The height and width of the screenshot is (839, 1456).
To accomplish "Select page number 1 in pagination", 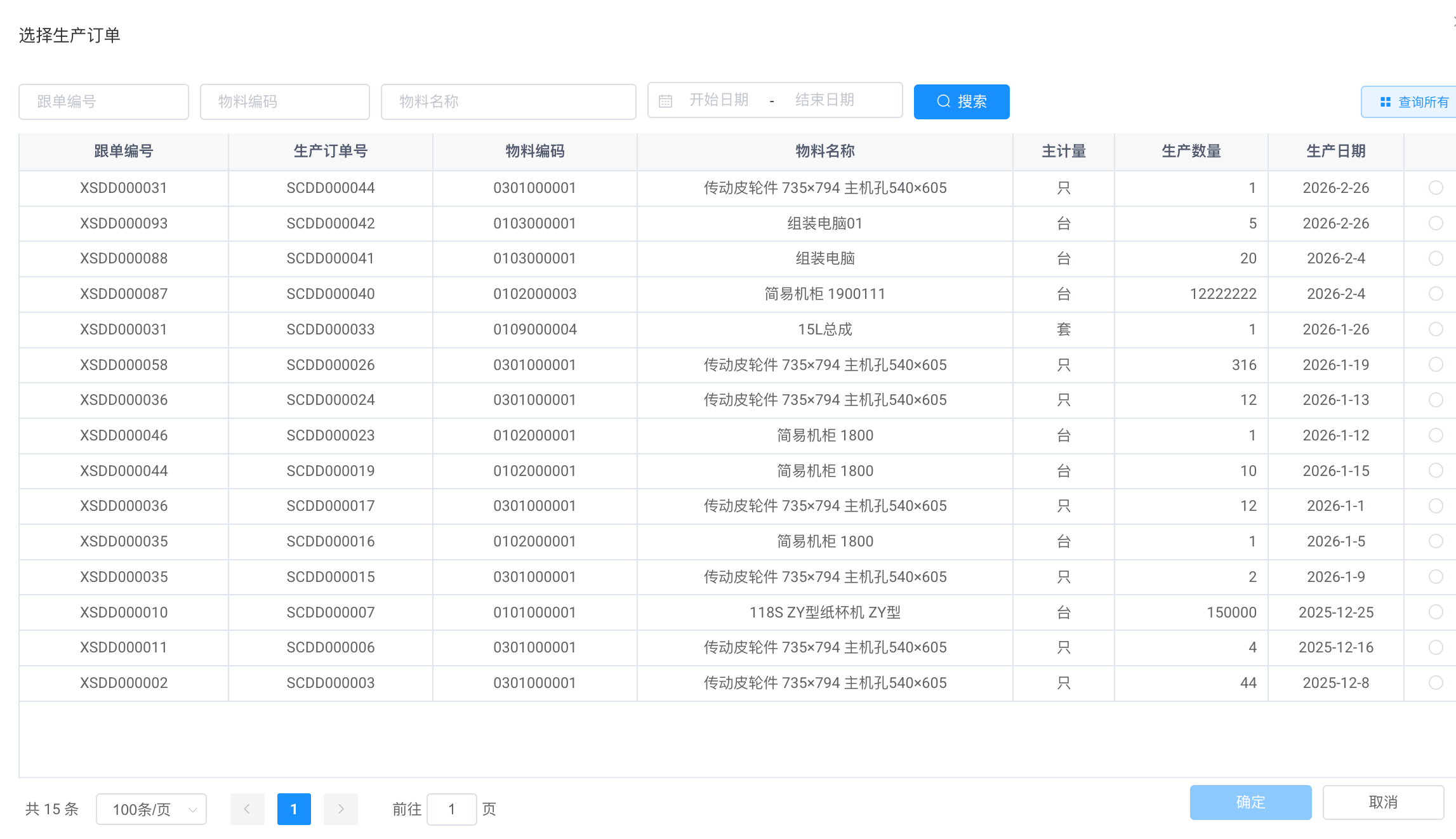I will point(294,809).
